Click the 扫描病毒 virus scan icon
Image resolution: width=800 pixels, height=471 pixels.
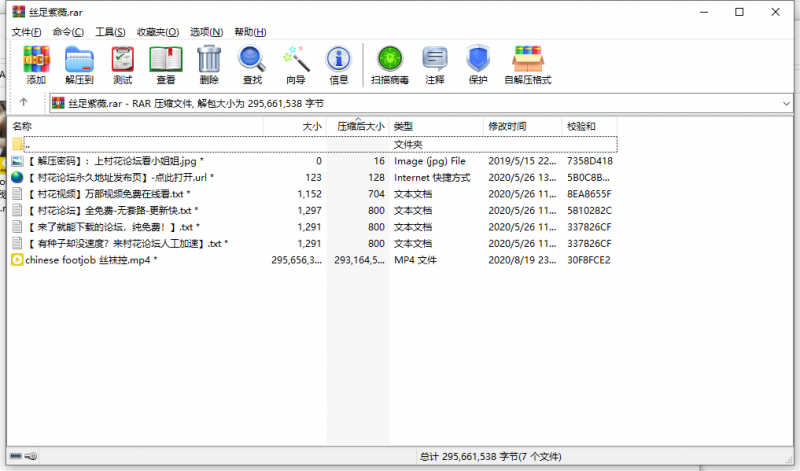(x=389, y=64)
